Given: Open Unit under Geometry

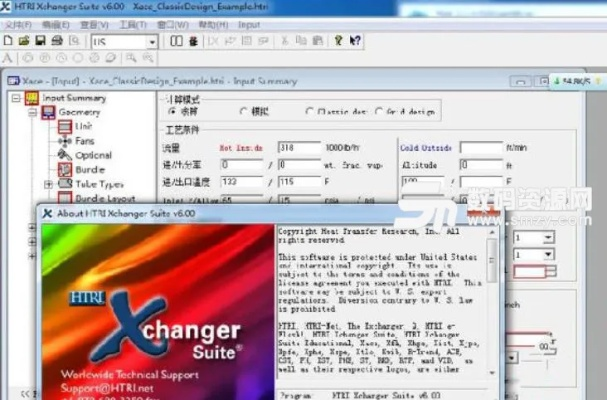Looking at the screenshot, I should 82,127.
